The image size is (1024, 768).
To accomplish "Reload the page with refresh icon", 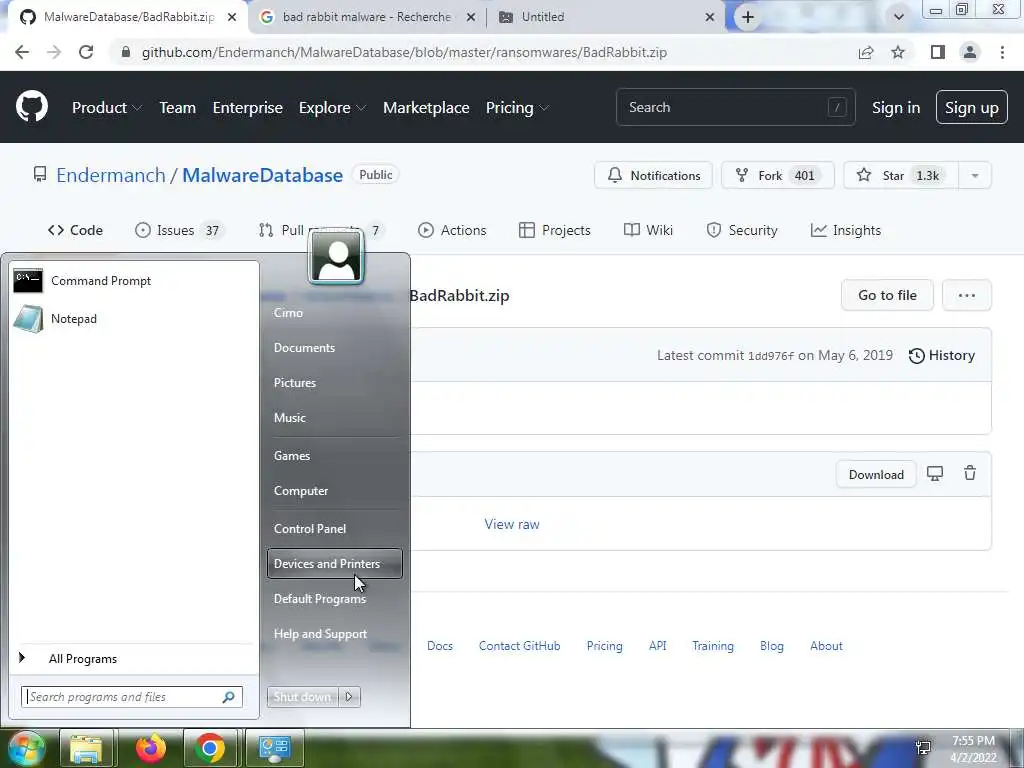I will tap(86, 52).
